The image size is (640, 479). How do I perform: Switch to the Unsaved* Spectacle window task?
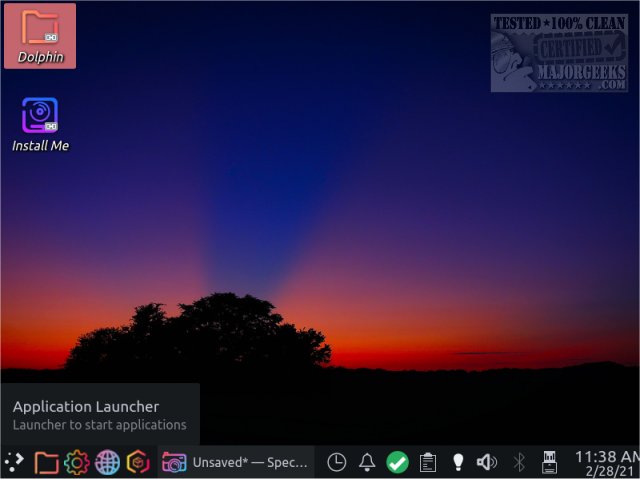pos(236,462)
